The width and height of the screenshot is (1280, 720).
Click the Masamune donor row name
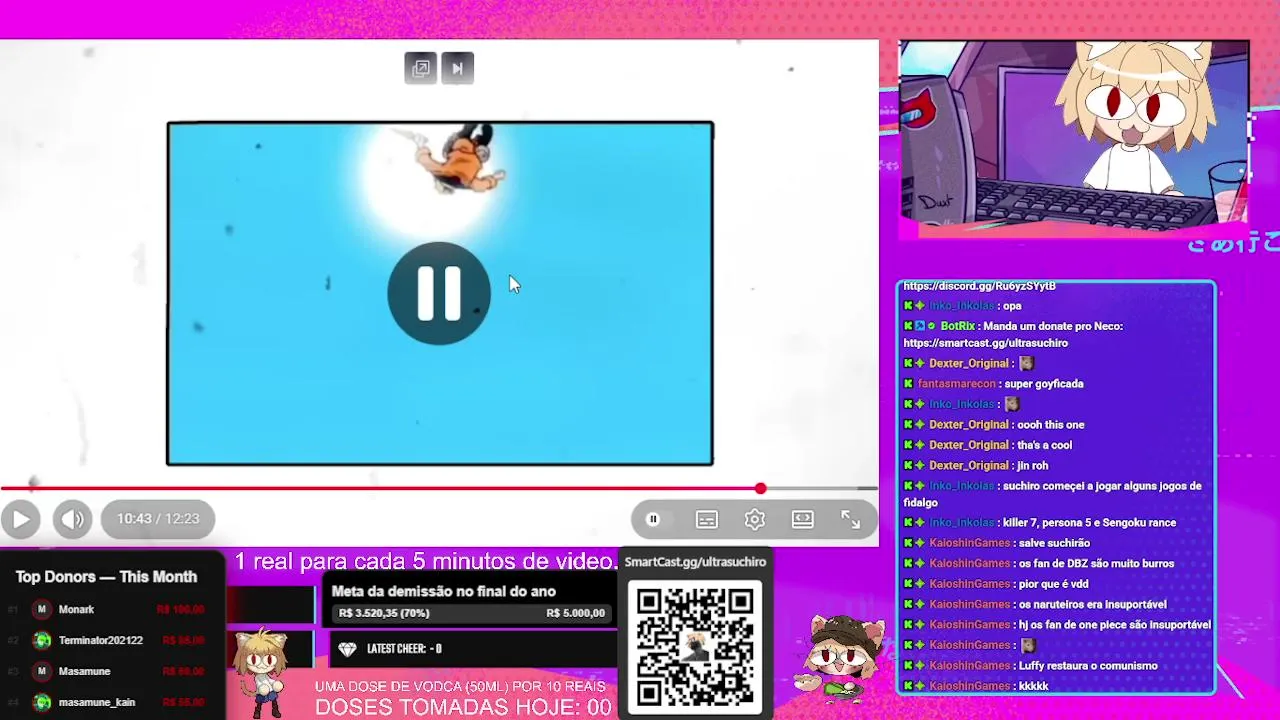tap(84, 671)
